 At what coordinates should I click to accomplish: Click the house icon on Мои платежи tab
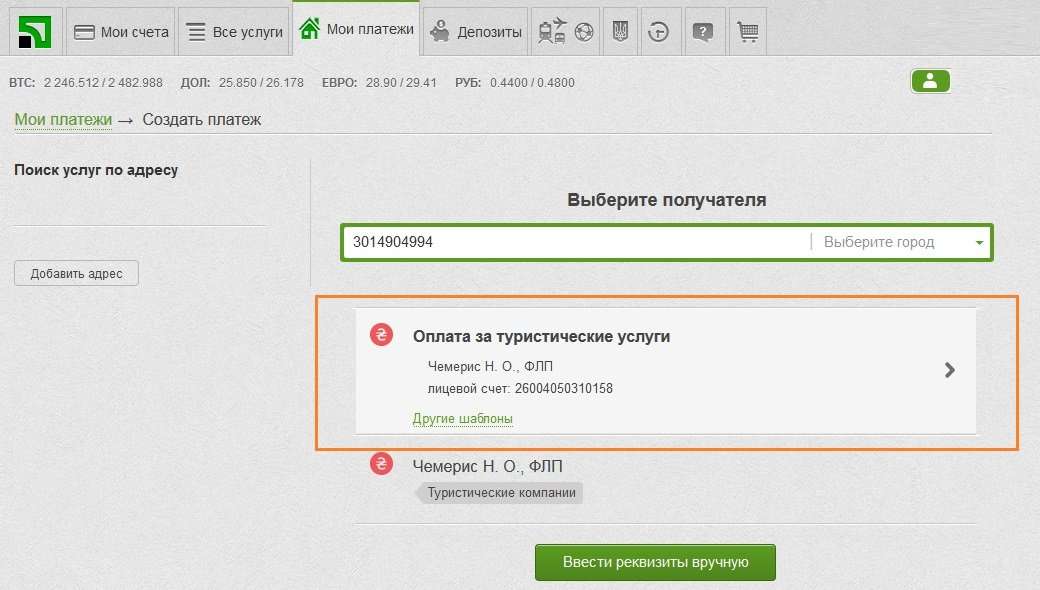(309, 29)
